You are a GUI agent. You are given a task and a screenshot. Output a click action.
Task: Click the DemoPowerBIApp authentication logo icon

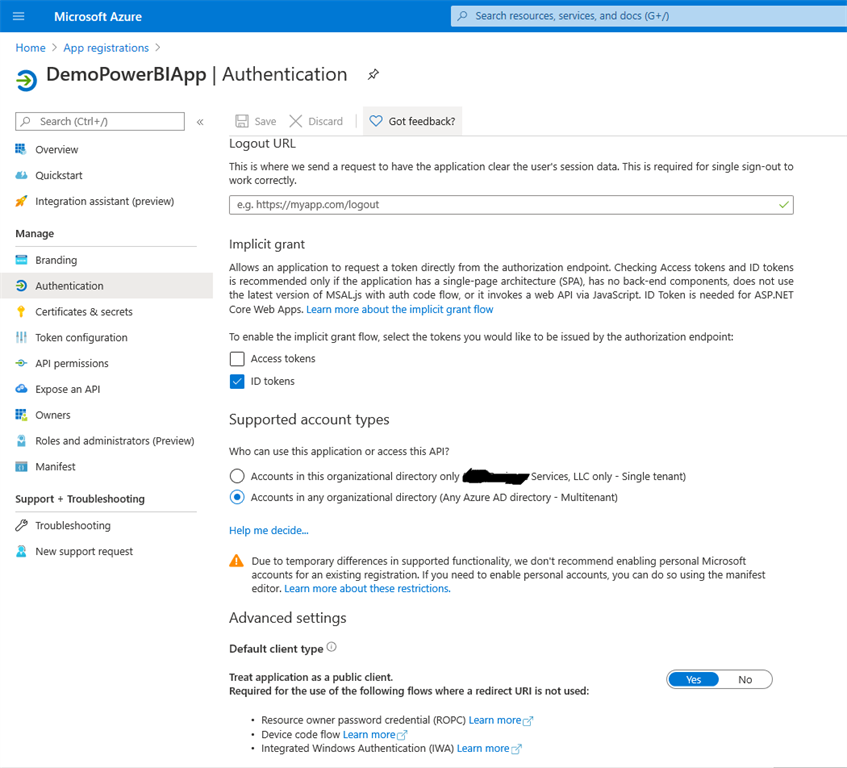26,80
